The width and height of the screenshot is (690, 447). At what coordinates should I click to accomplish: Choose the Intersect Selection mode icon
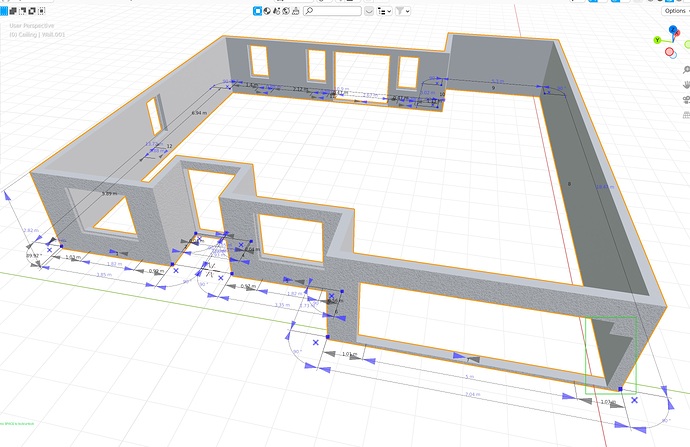pos(41,11)
